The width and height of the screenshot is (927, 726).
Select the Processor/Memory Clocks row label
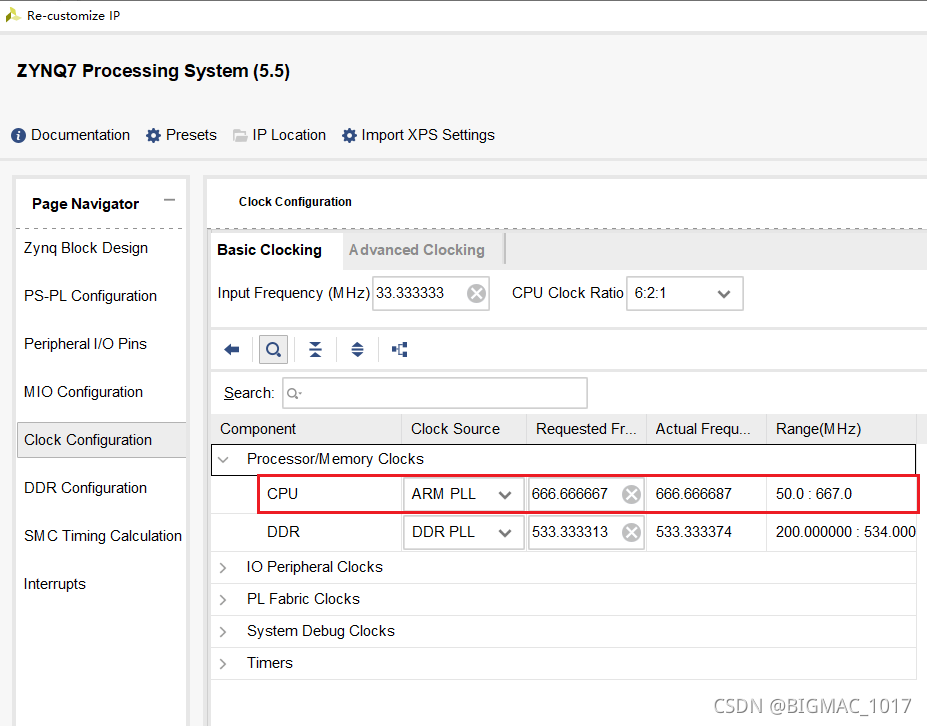(335, 459)
